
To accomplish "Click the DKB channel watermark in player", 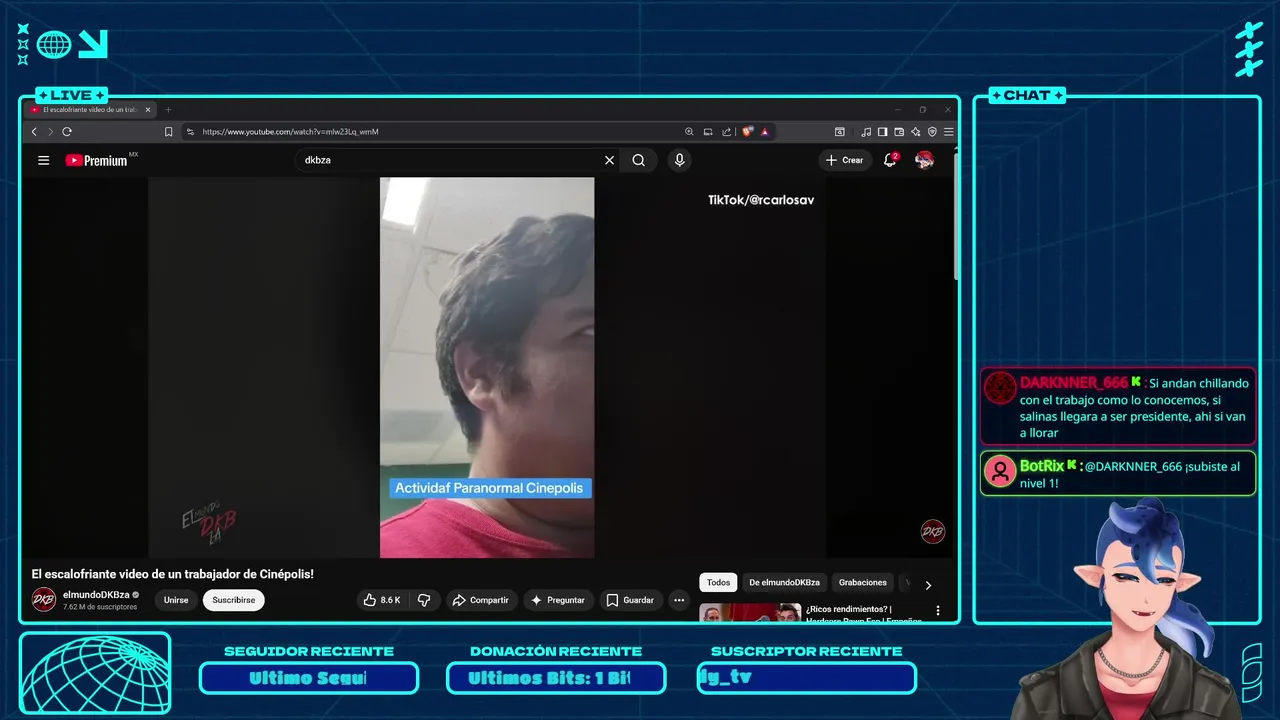I will click(933, 532).
